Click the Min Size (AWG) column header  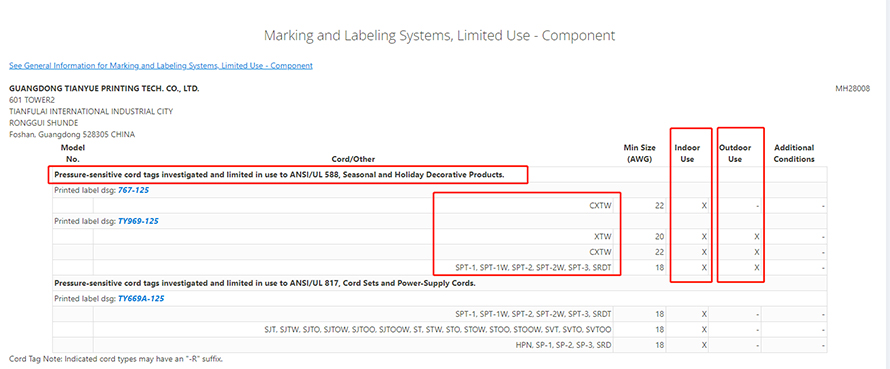[640, 153]
